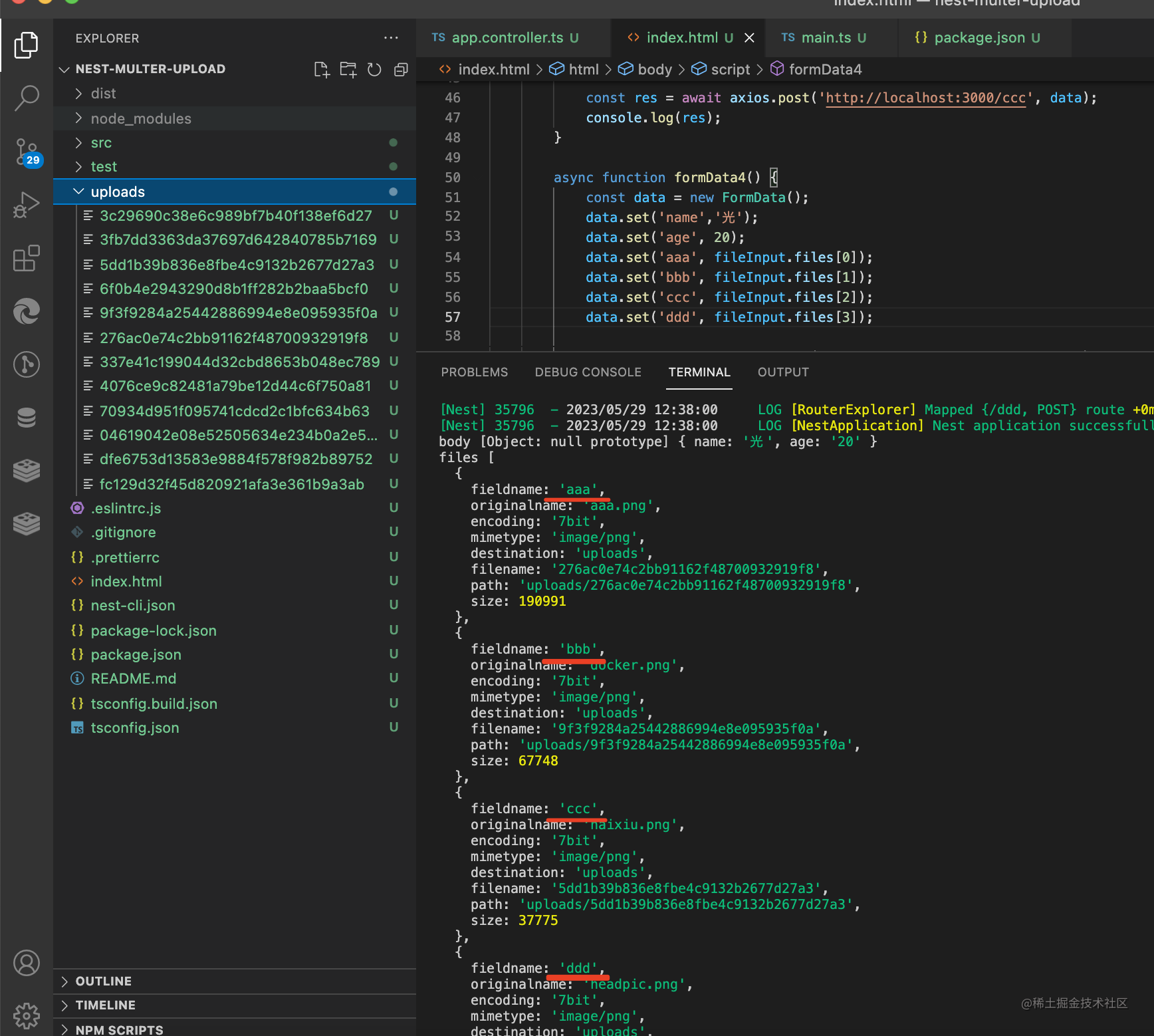Open the Accounts icon in activity bar
The image size is (1154, 1036).
27,963
